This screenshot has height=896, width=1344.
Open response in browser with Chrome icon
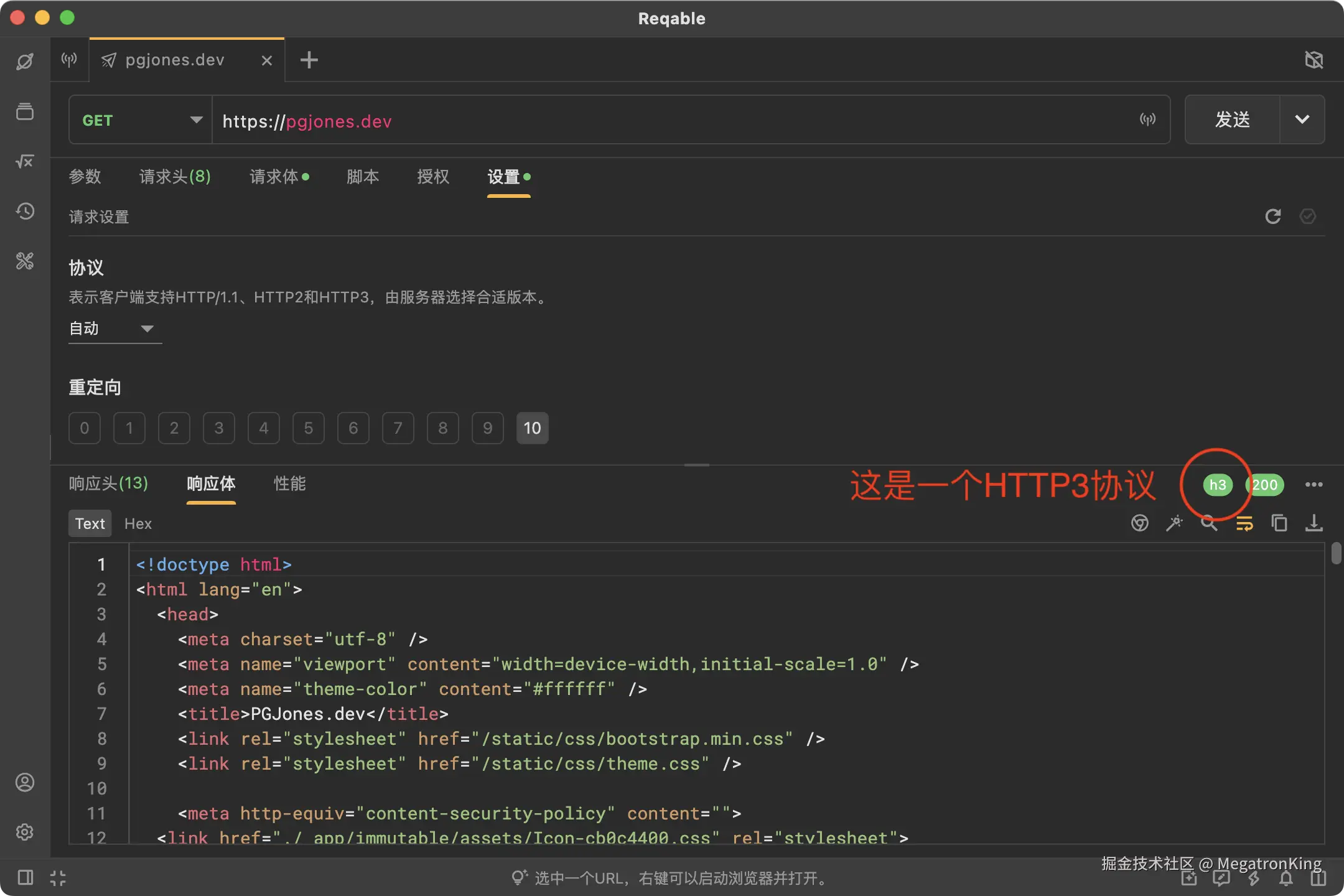(1139, 523)
